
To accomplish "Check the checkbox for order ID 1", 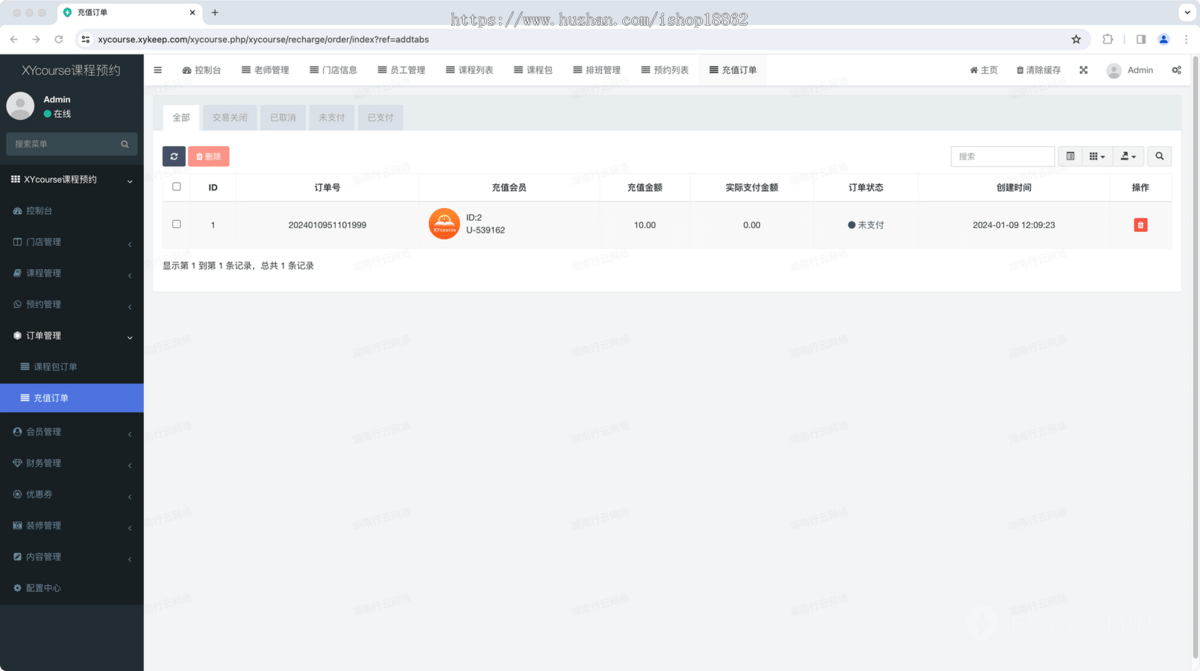I will (x=176, y=224).
